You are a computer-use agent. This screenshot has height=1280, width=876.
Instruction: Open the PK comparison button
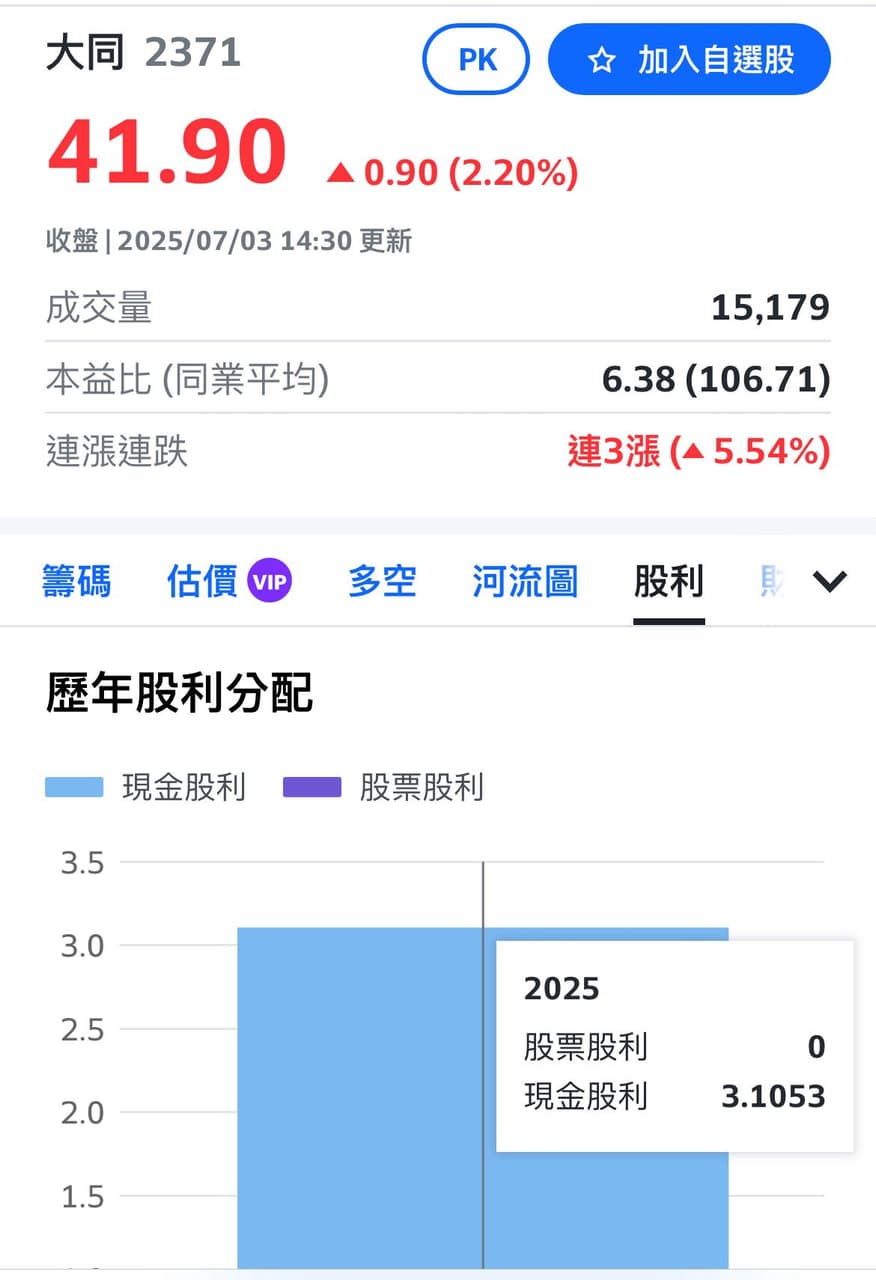pos(477,60)
